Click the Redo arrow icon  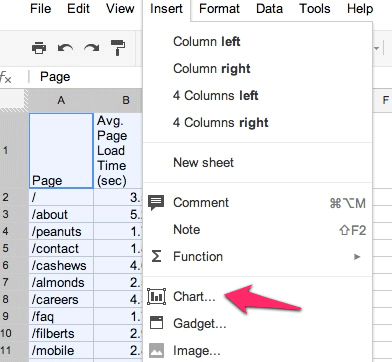tap(92, 48)
